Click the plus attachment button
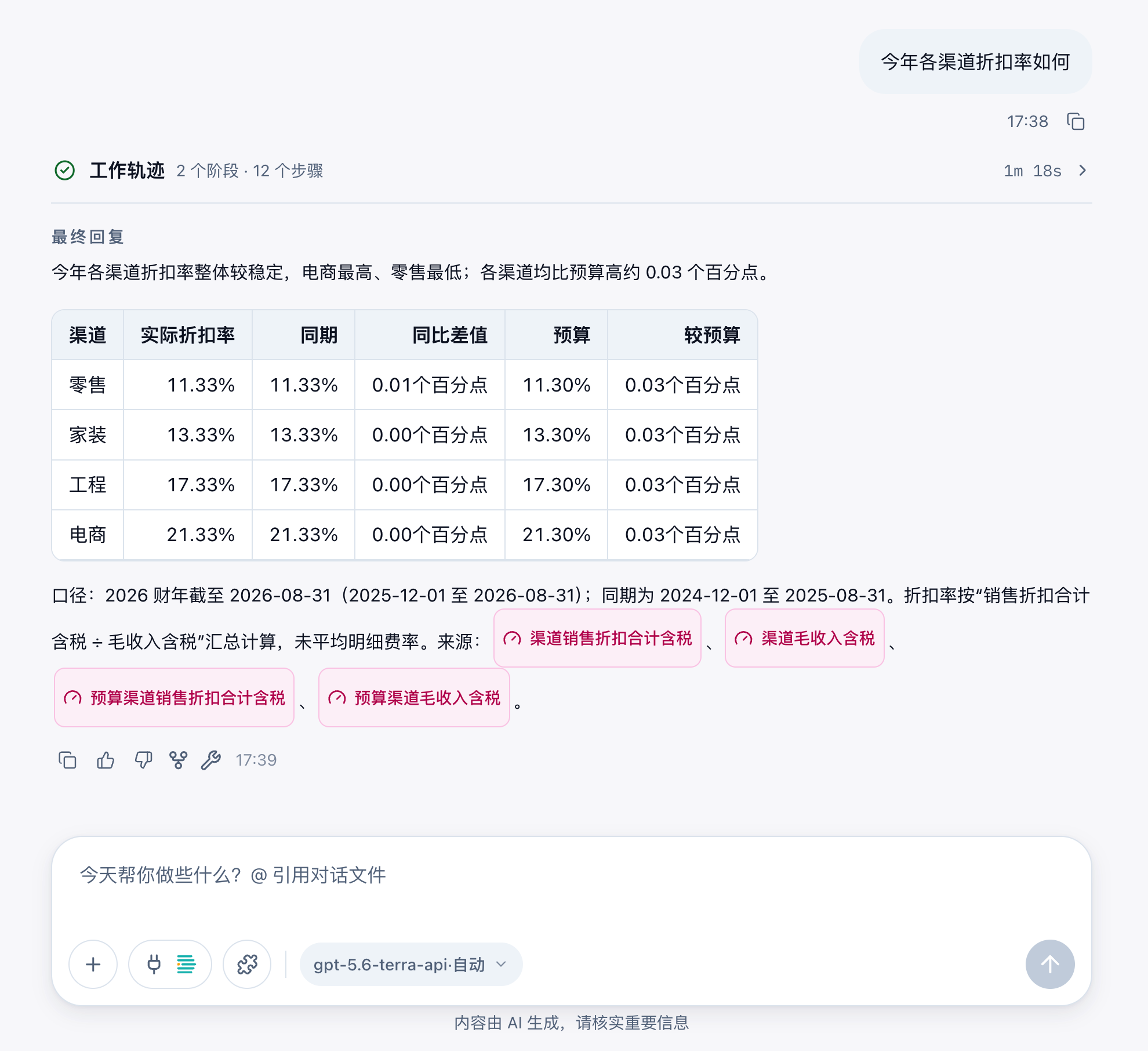This screenshot has height=1051, width=1148. coord(93,964)
